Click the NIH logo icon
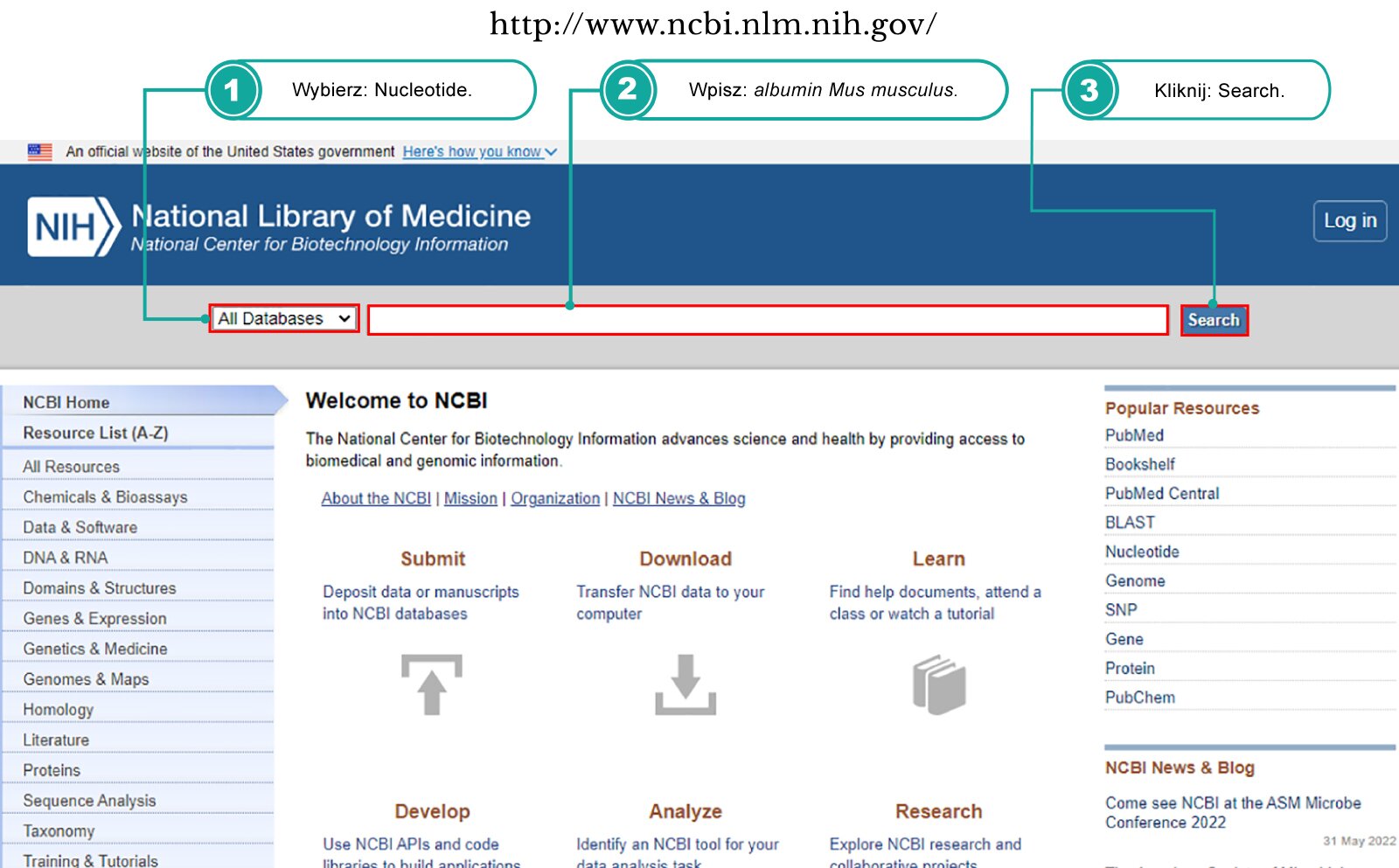 click(73, 226)
